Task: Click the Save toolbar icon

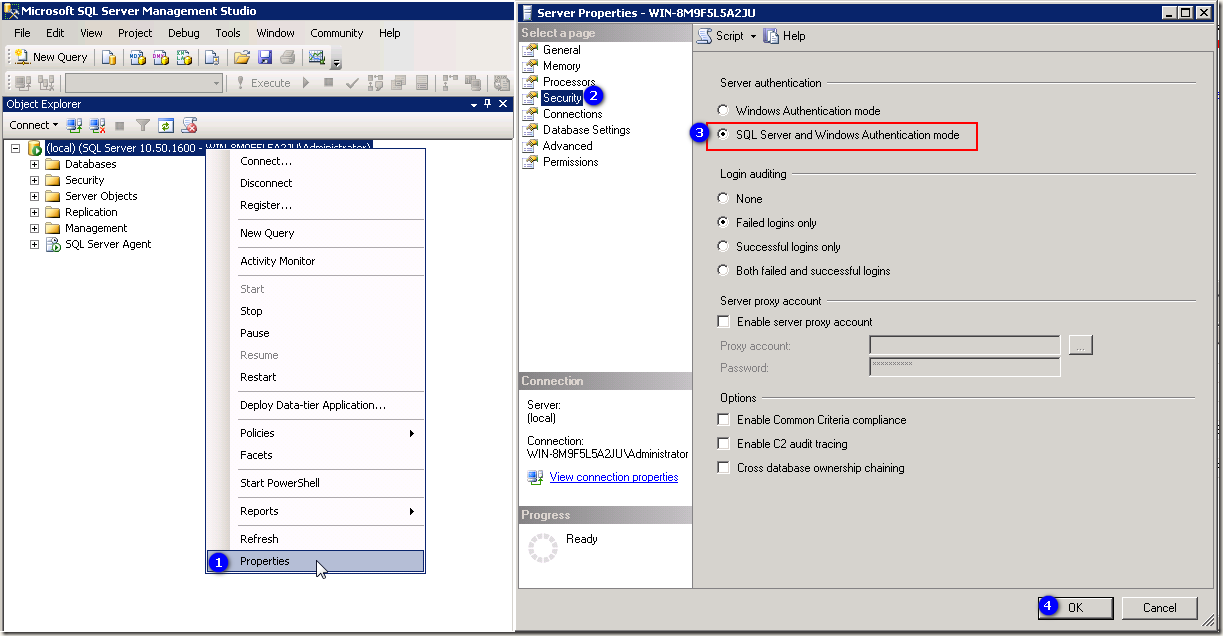Action: coord(264,57)
